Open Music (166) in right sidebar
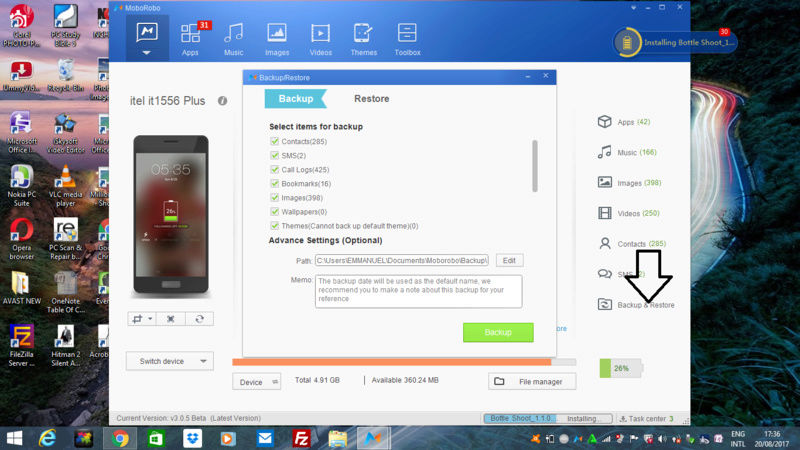Screen dimensions: 800x450 627,152
